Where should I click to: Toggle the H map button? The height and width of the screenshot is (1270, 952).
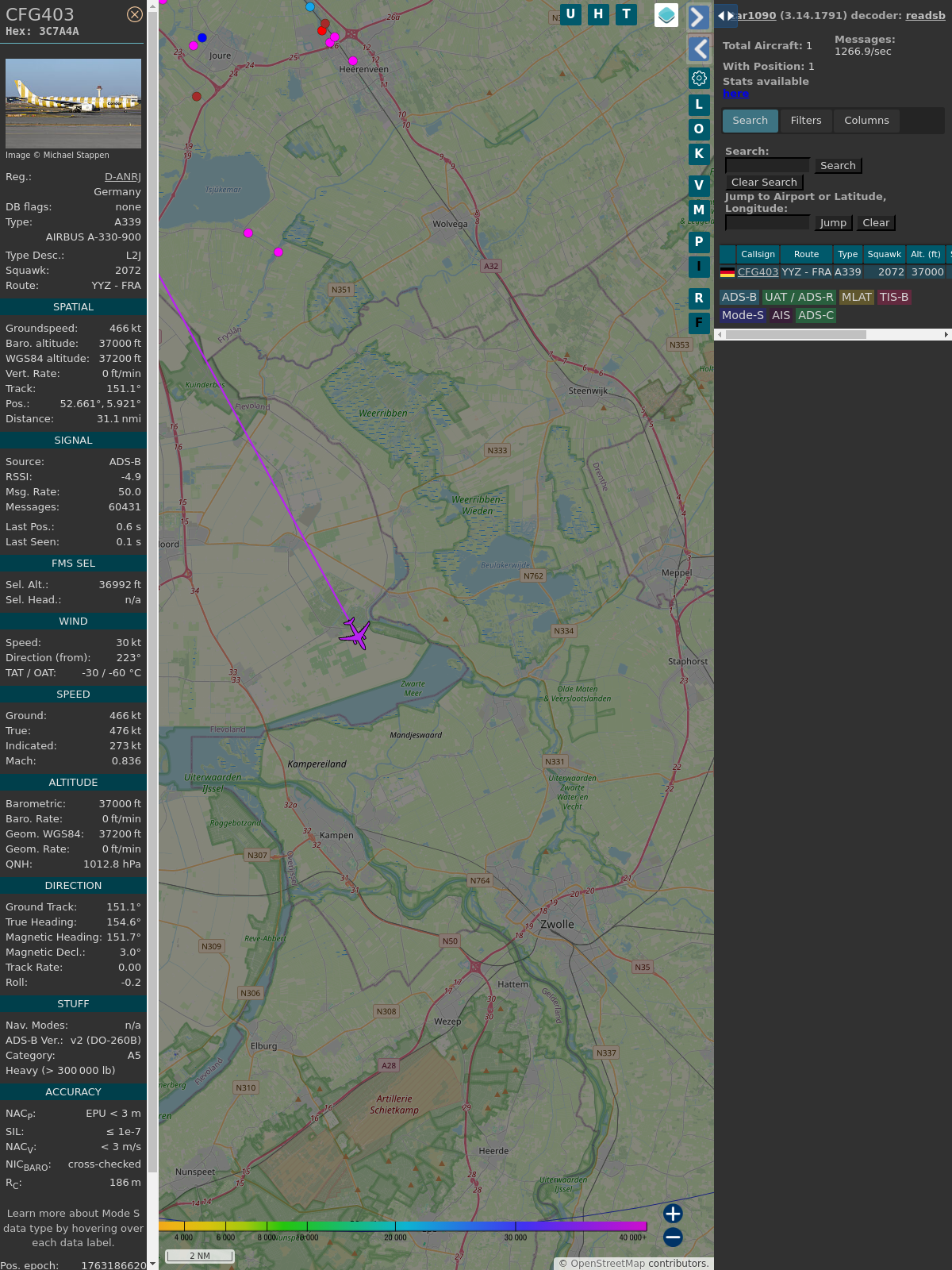[x=598, y=14]
